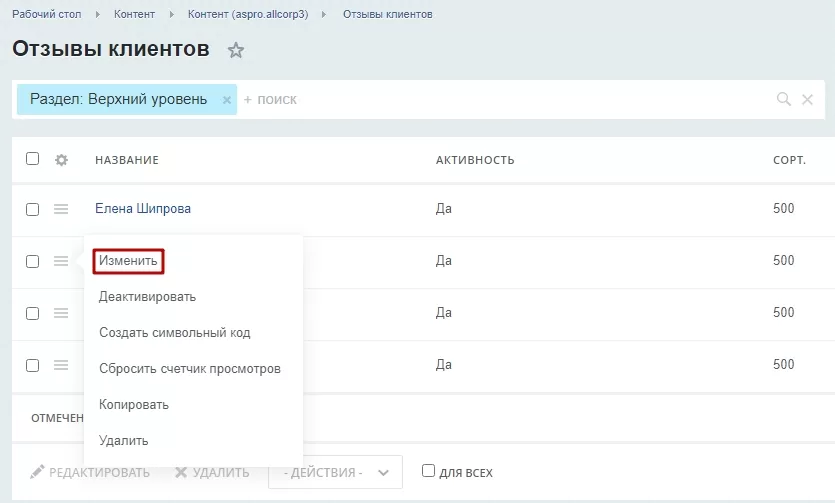The image size is (835, 503).
Task: Choose Изменить in the context menu
Action: (128, 261)
